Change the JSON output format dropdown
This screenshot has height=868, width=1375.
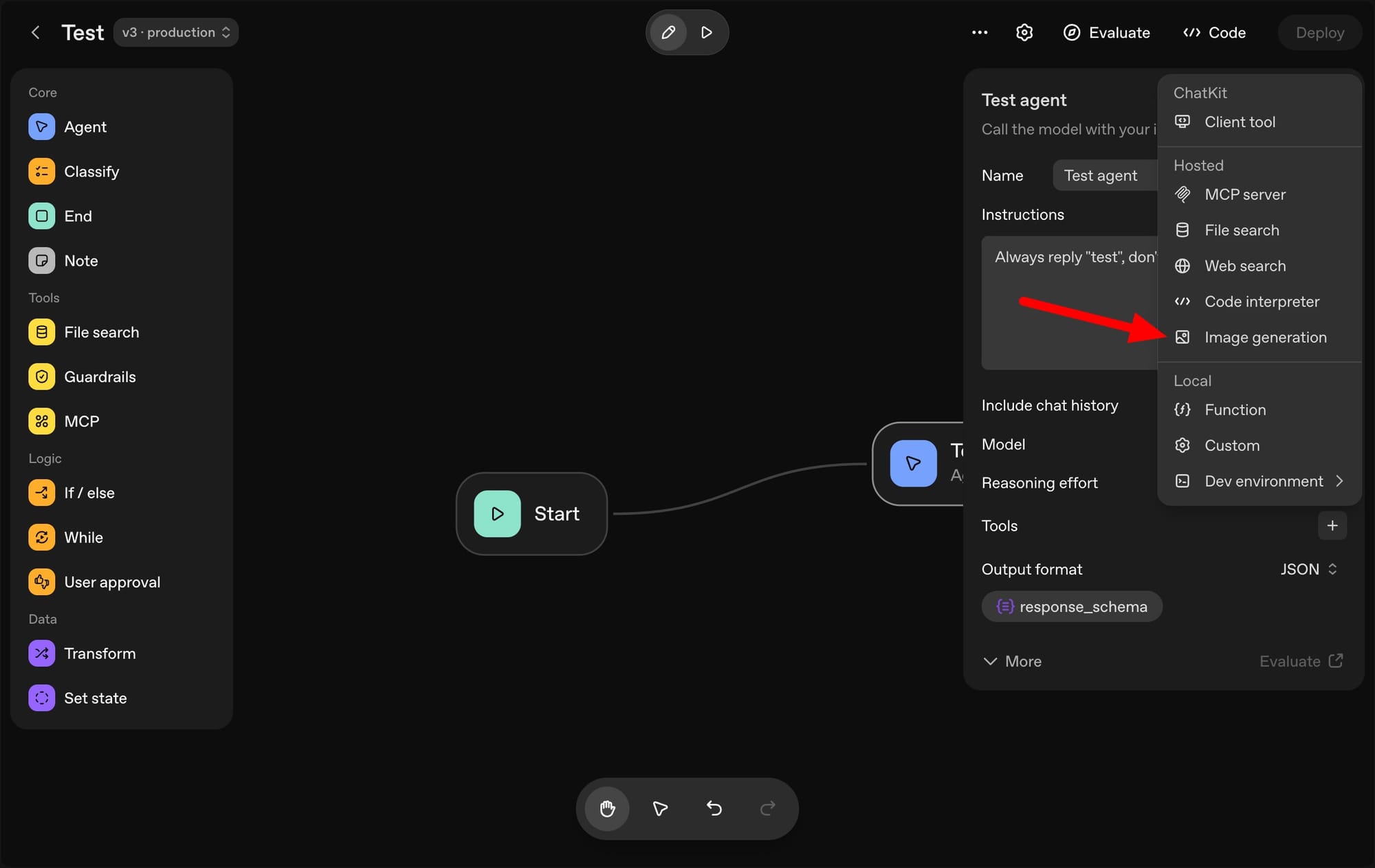1308,569
